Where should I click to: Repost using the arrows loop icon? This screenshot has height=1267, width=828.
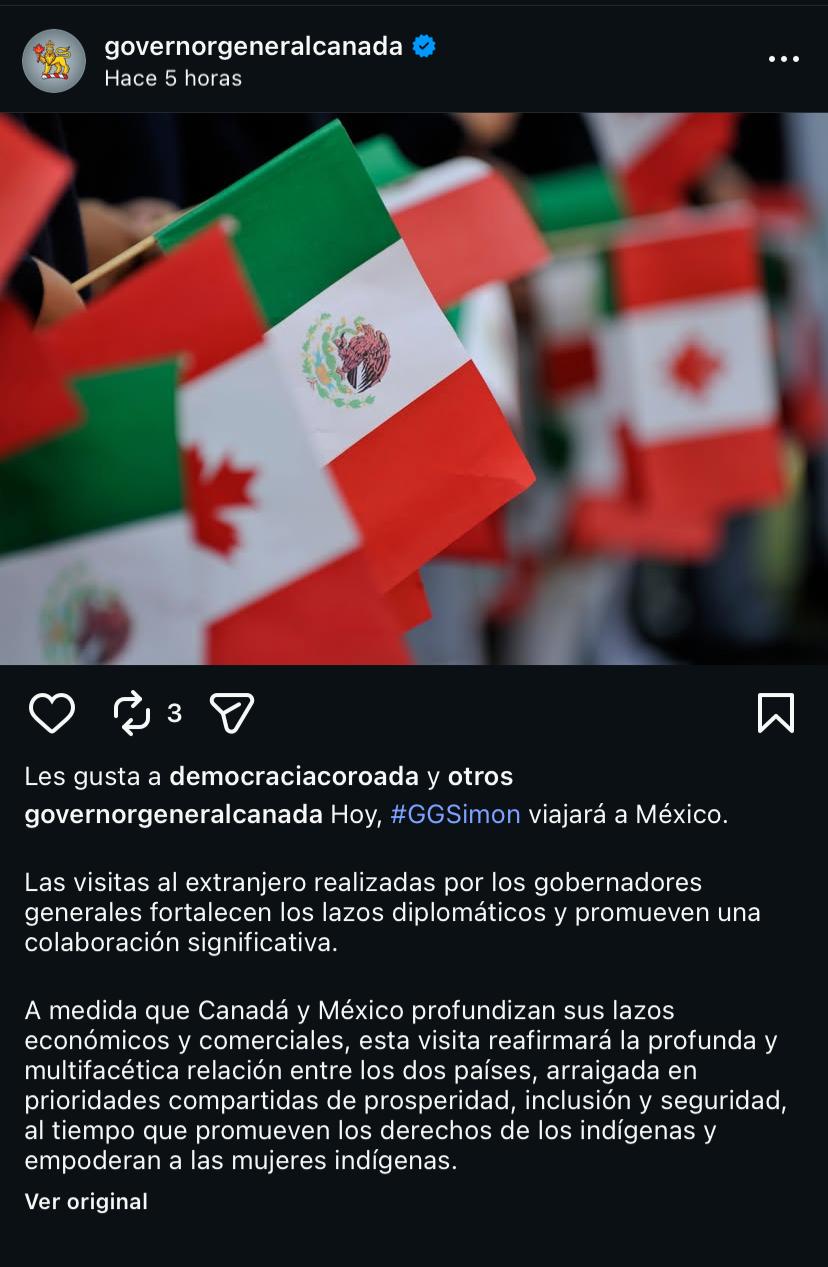click(132, 713)
